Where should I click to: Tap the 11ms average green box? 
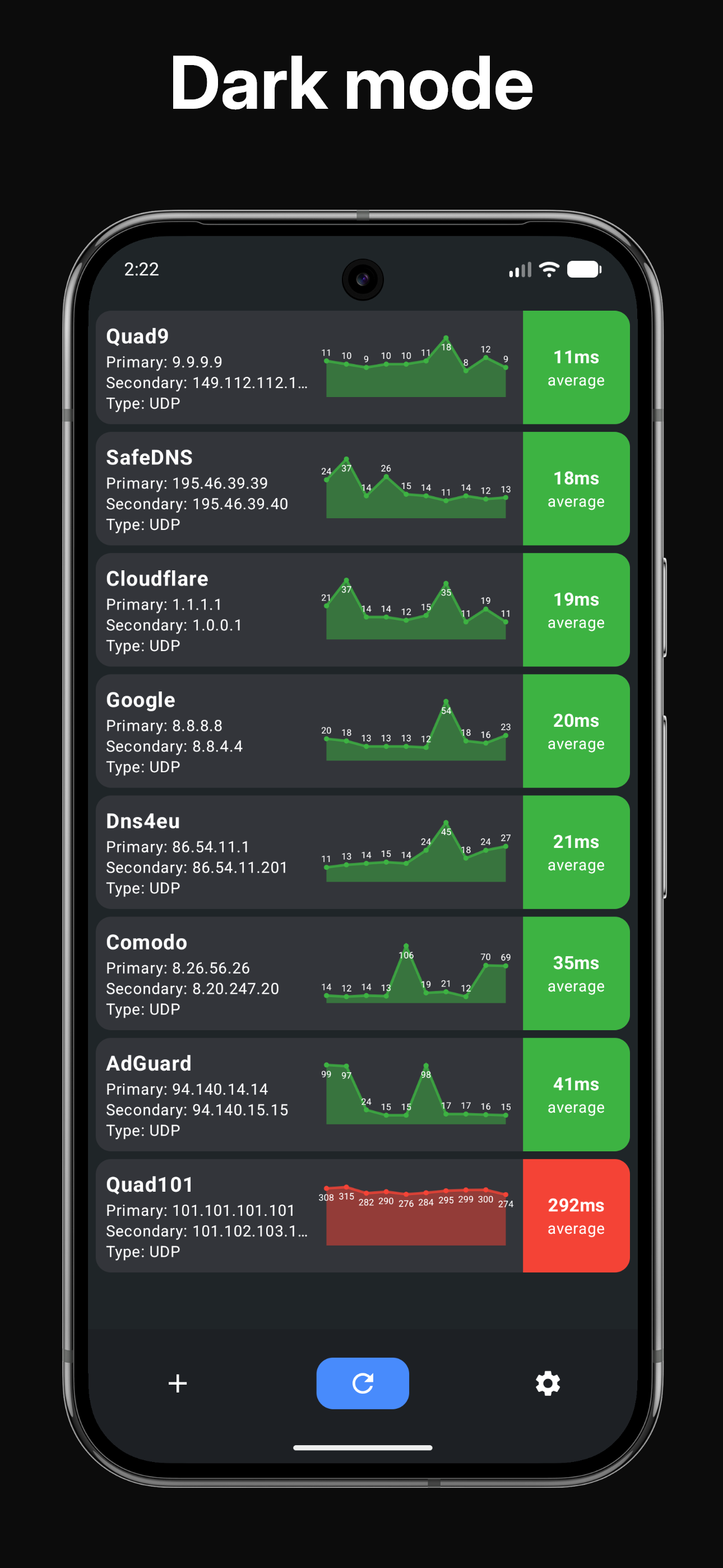[x=576, y=368]
